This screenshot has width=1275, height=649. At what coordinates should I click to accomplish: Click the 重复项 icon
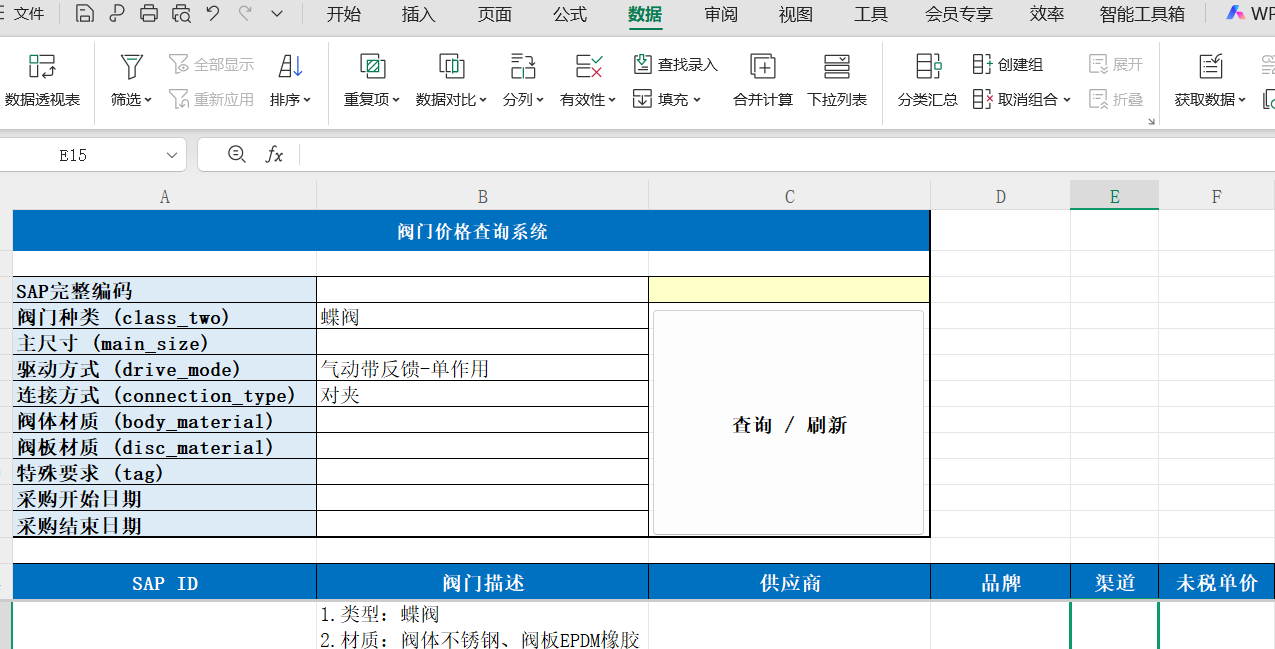pos(372,67)
